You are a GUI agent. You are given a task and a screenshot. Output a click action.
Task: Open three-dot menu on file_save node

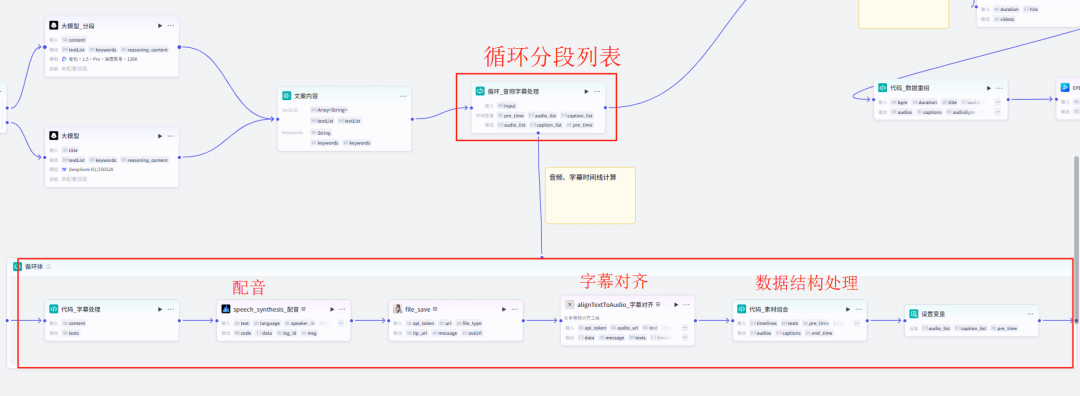(515, 309)
